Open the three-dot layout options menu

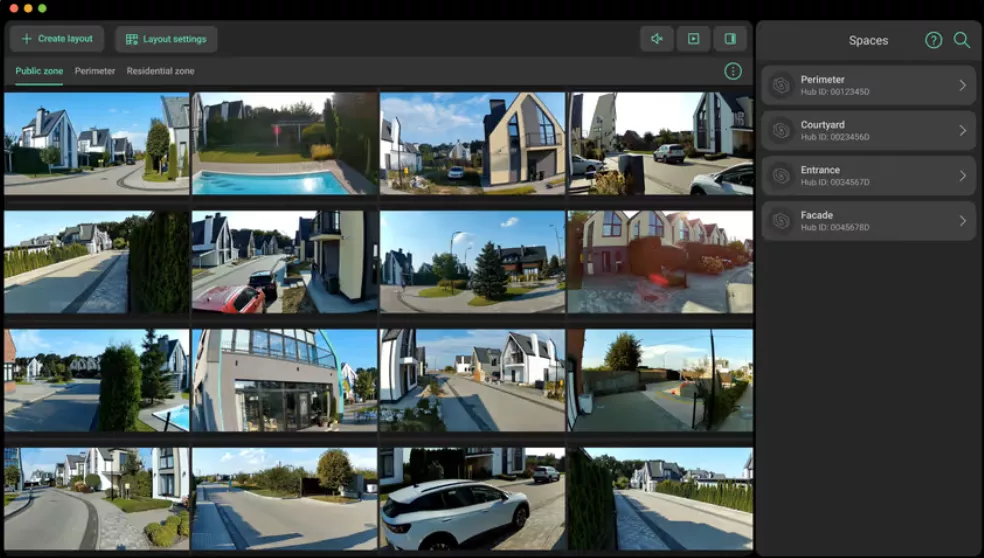(733, 71)
